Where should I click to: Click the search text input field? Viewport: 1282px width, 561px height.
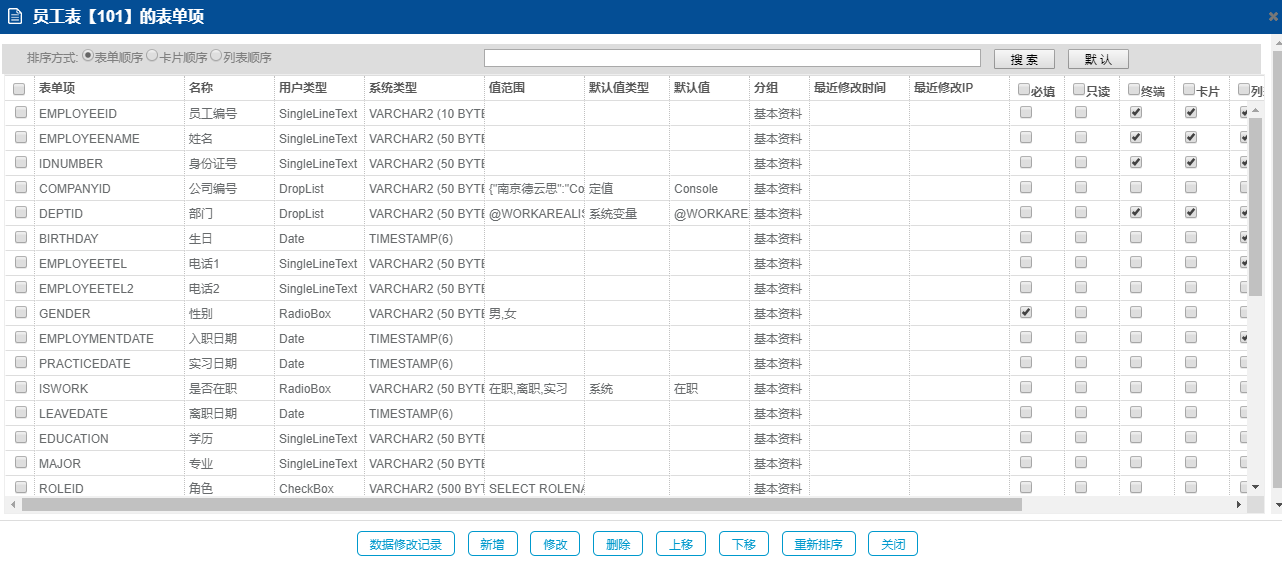(x=732, y=59)
